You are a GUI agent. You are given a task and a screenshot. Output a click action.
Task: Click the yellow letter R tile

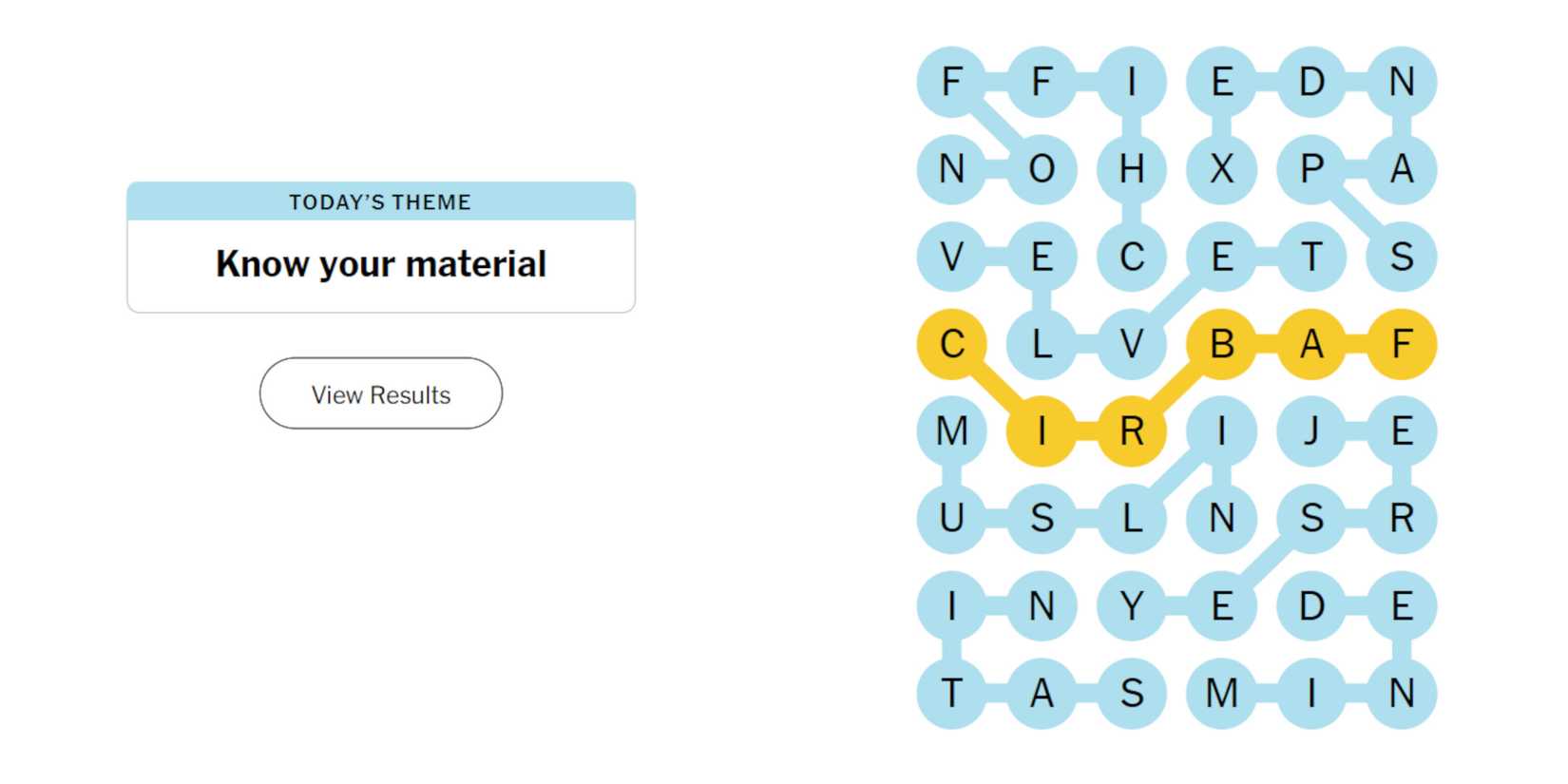pyautogui.click(x=1131, y=431)
